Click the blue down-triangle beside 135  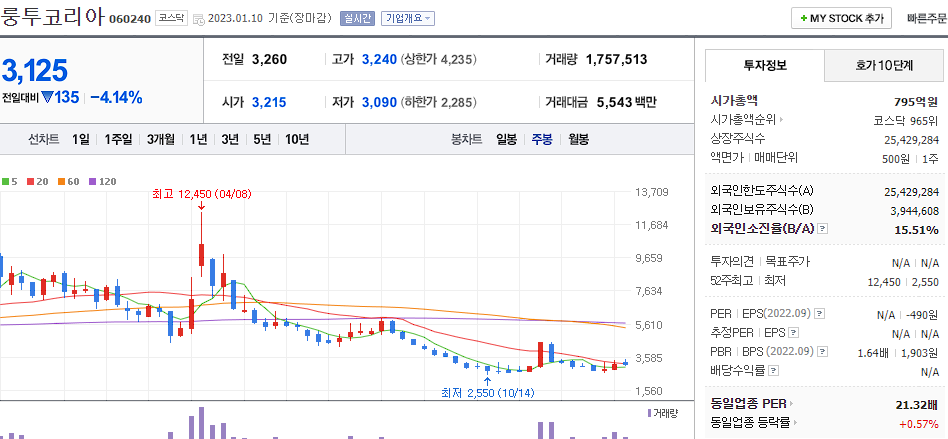click(47, 97)
